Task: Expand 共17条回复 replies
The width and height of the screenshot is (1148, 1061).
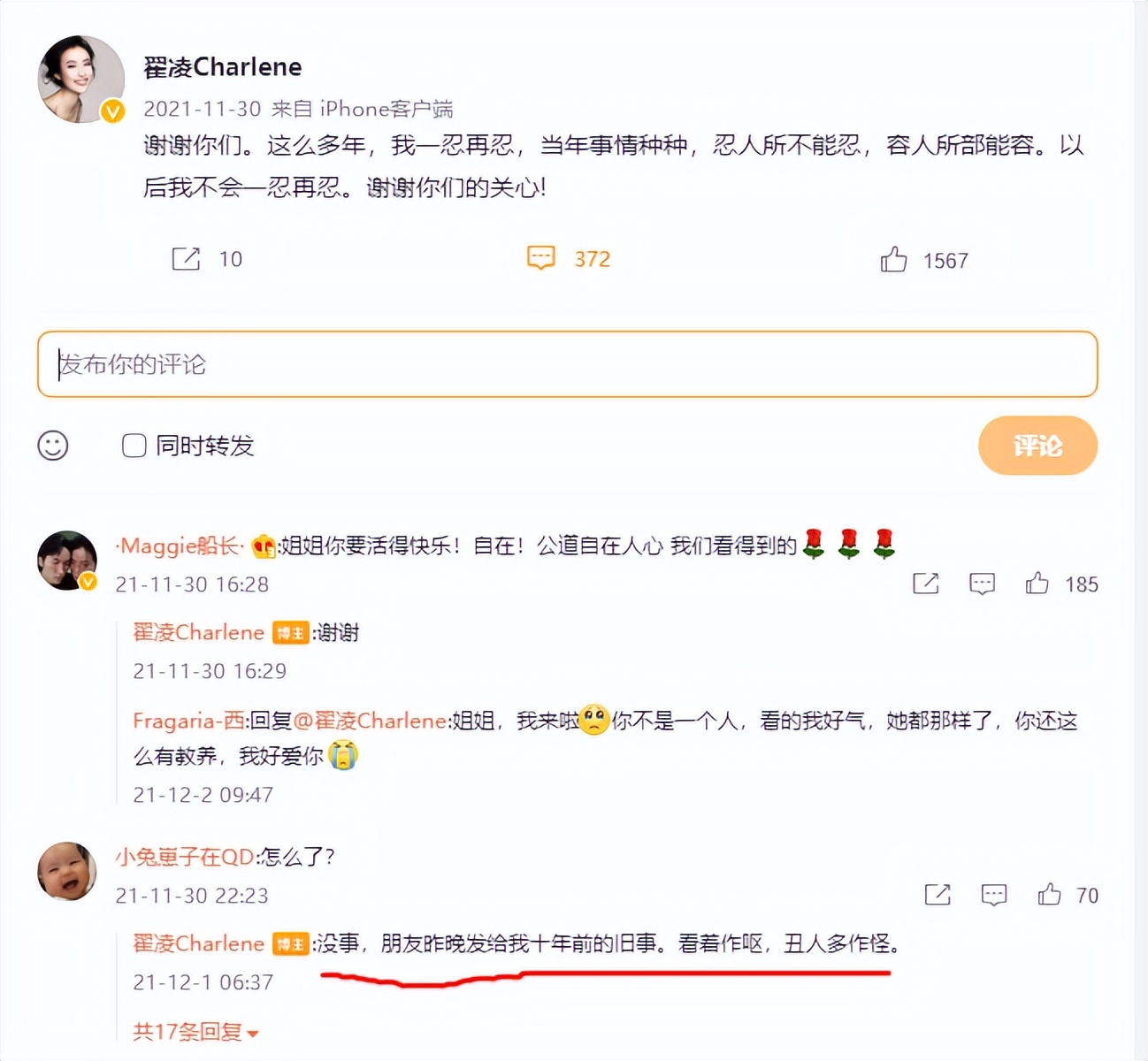Action: coord(195,1032)
